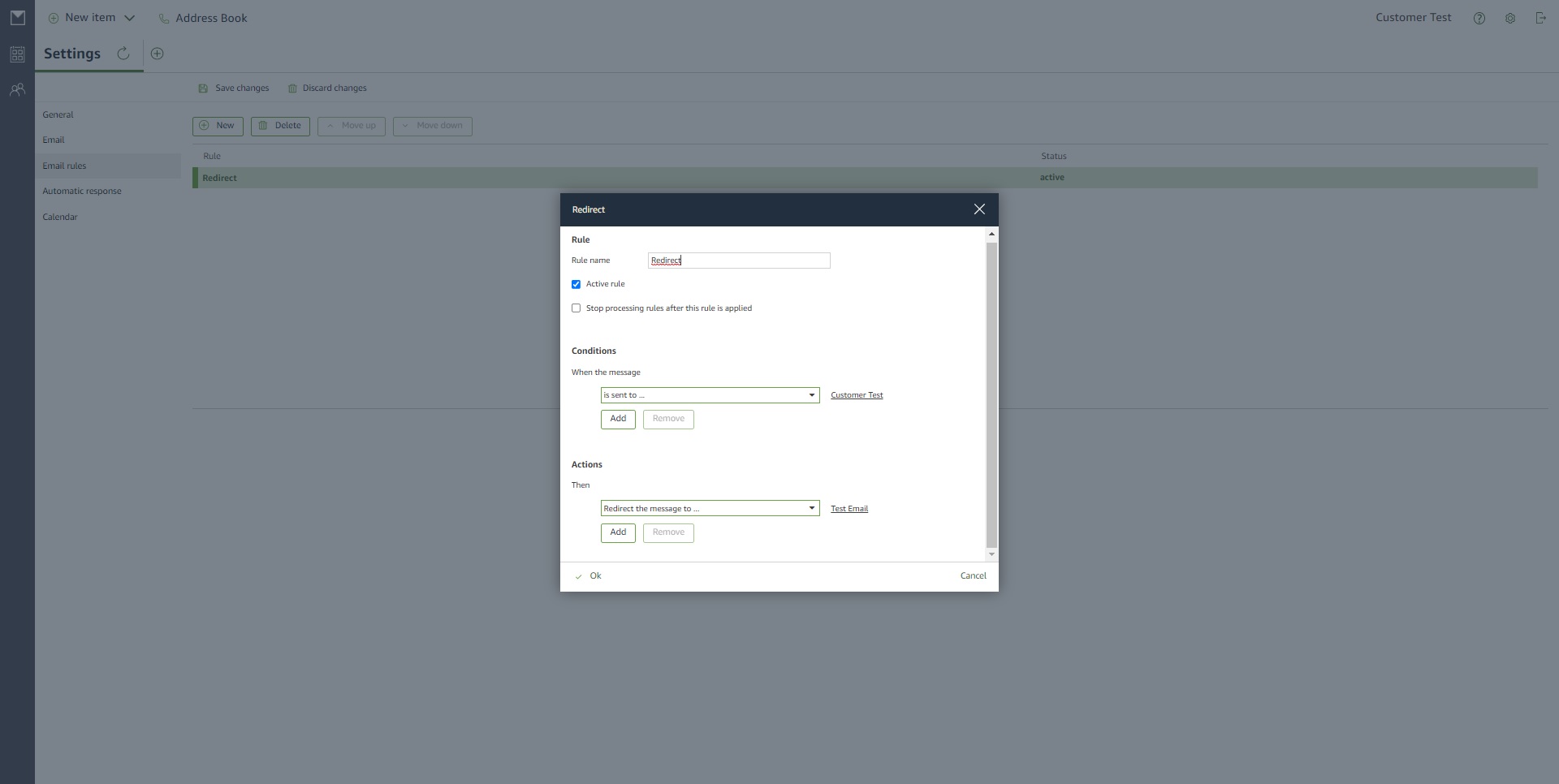Open the settings gear icon
Screen dimensions: 1559x784
(1510, 18)
